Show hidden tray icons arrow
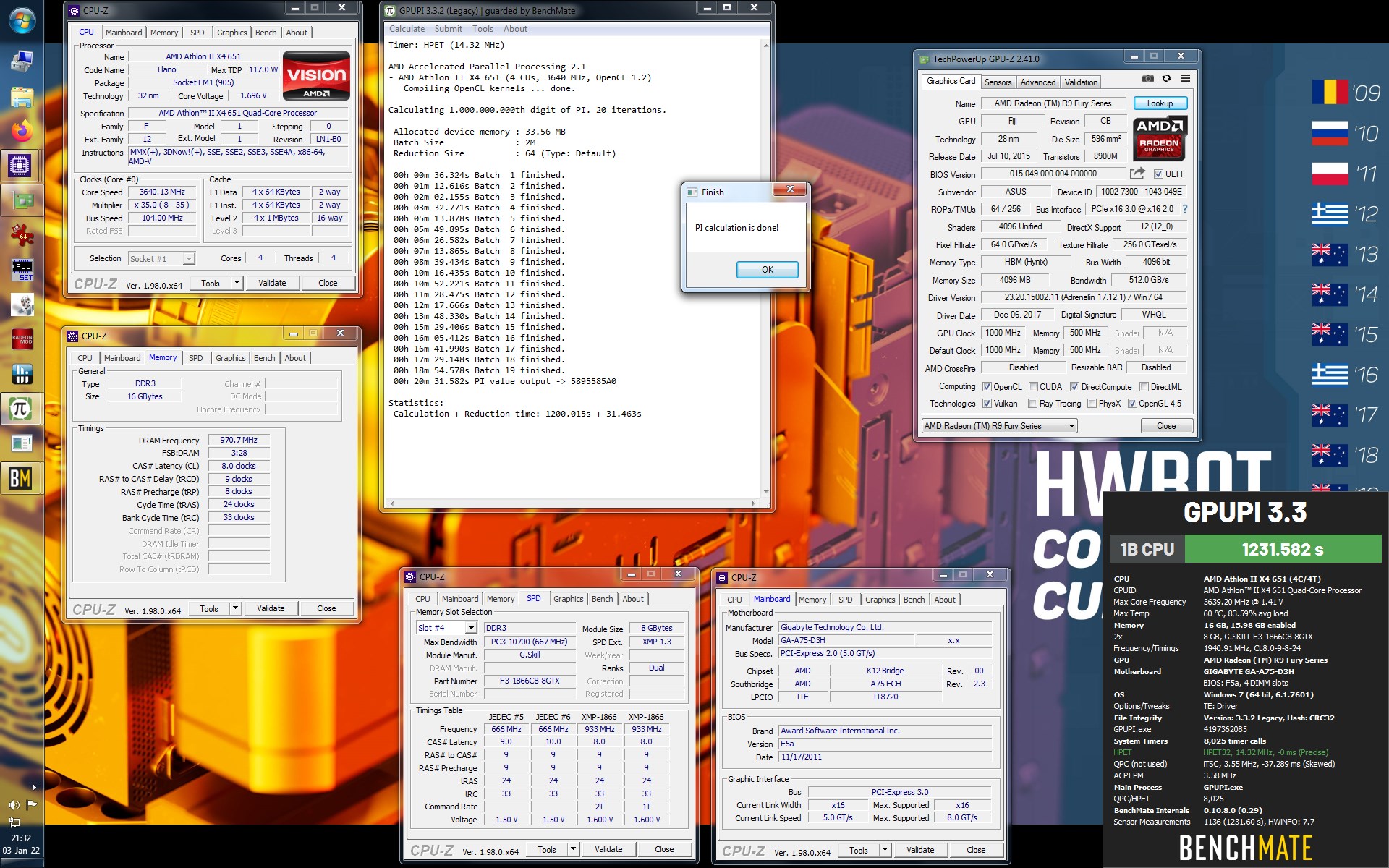Screen dimensions: 1389x868 (x=34, y=787)
